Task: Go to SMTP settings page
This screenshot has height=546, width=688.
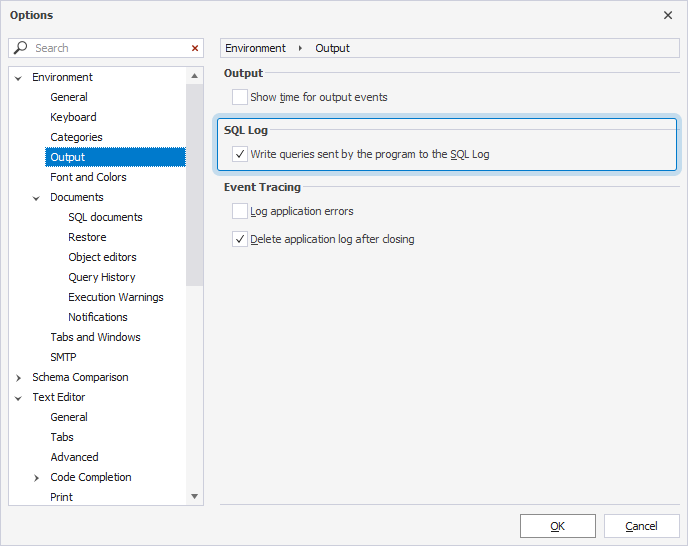Action: 63,357
